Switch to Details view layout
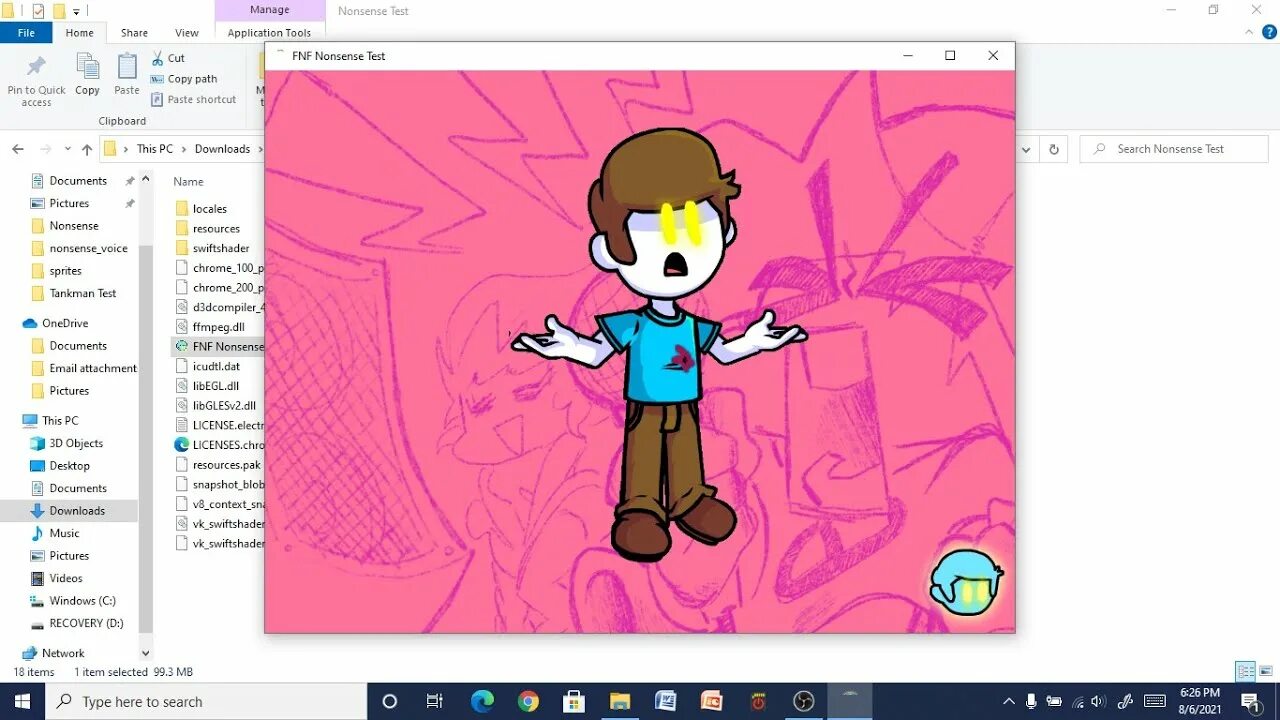Viewport: 1280px width, 720px height. (x=1245, y=671)
